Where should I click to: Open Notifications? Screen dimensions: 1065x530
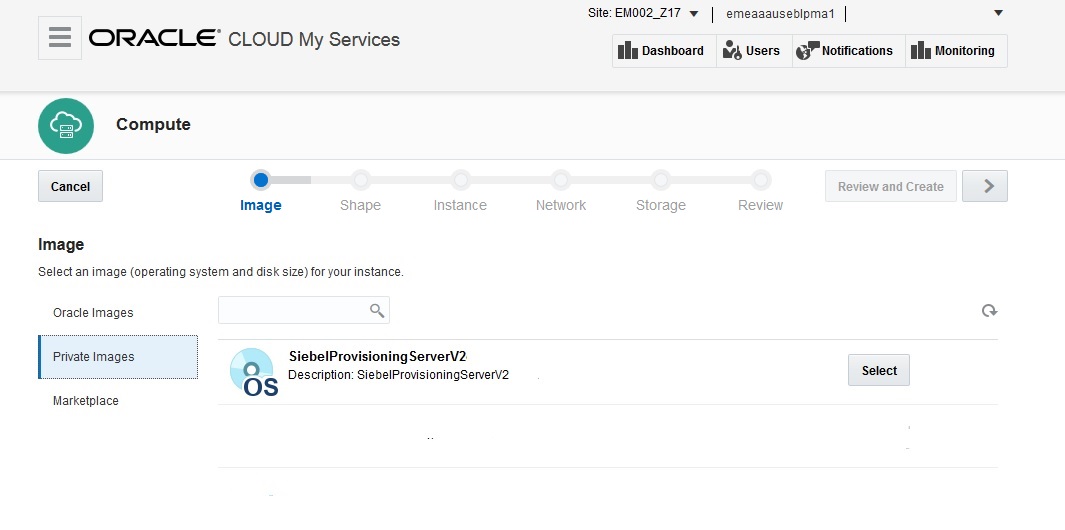[848, 51]
